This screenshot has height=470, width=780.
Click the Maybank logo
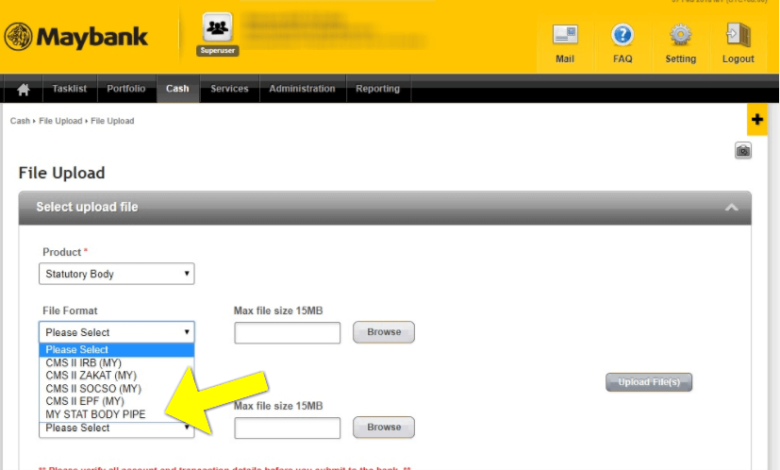pos(76,37)
